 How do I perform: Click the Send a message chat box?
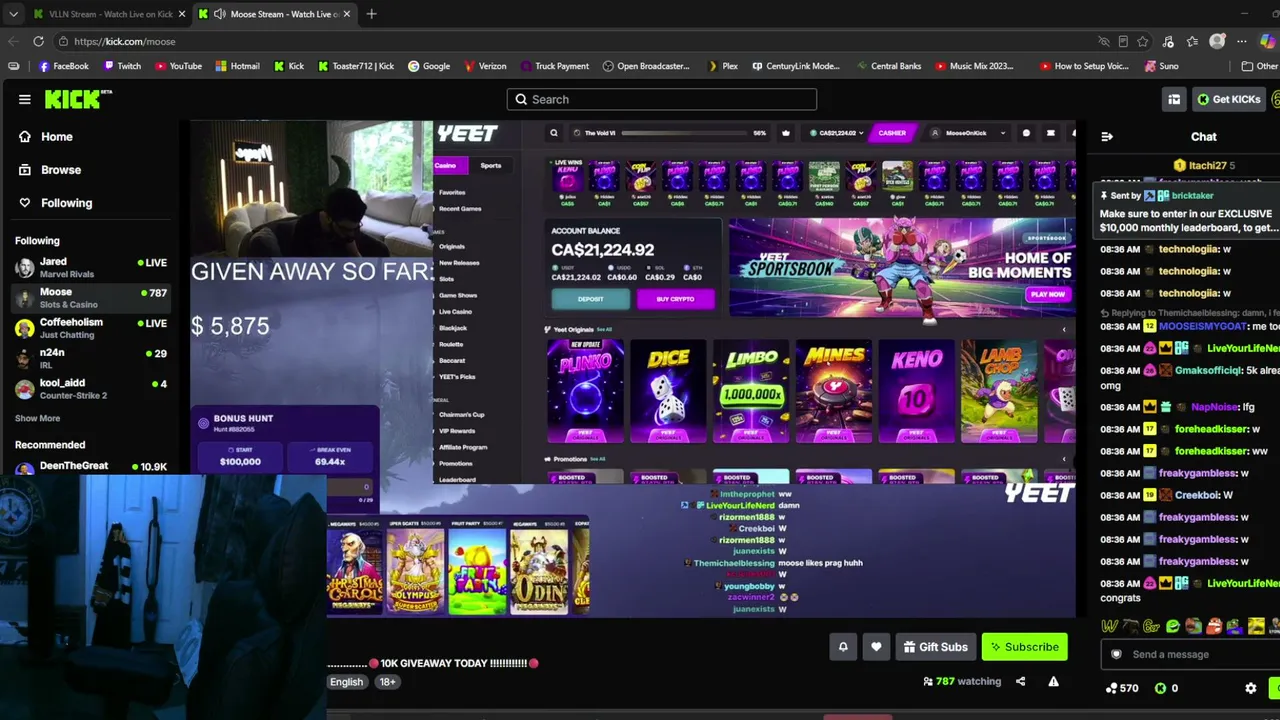click(1190, 654)
